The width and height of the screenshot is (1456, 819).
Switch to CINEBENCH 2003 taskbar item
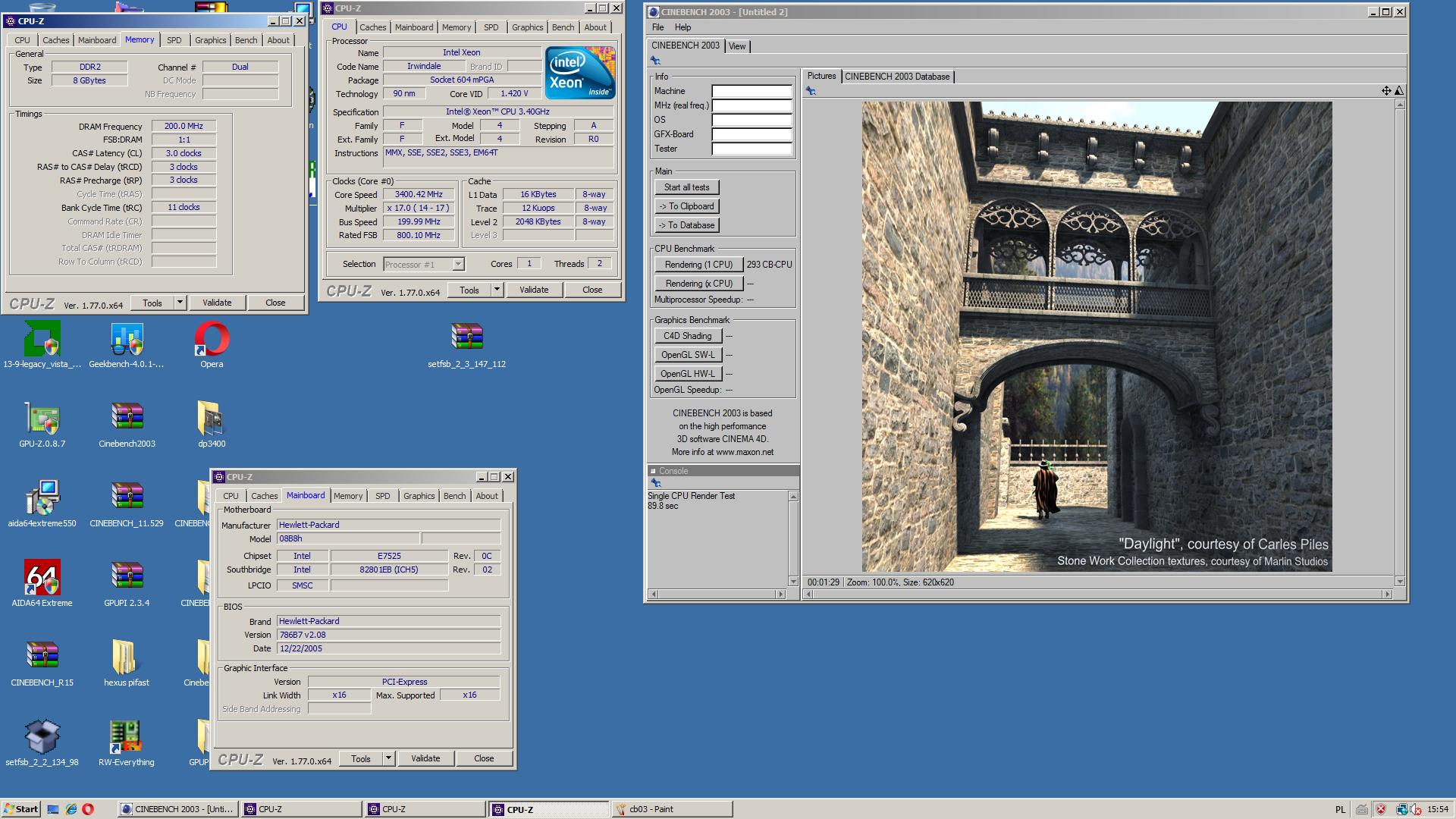coord(178,809)
